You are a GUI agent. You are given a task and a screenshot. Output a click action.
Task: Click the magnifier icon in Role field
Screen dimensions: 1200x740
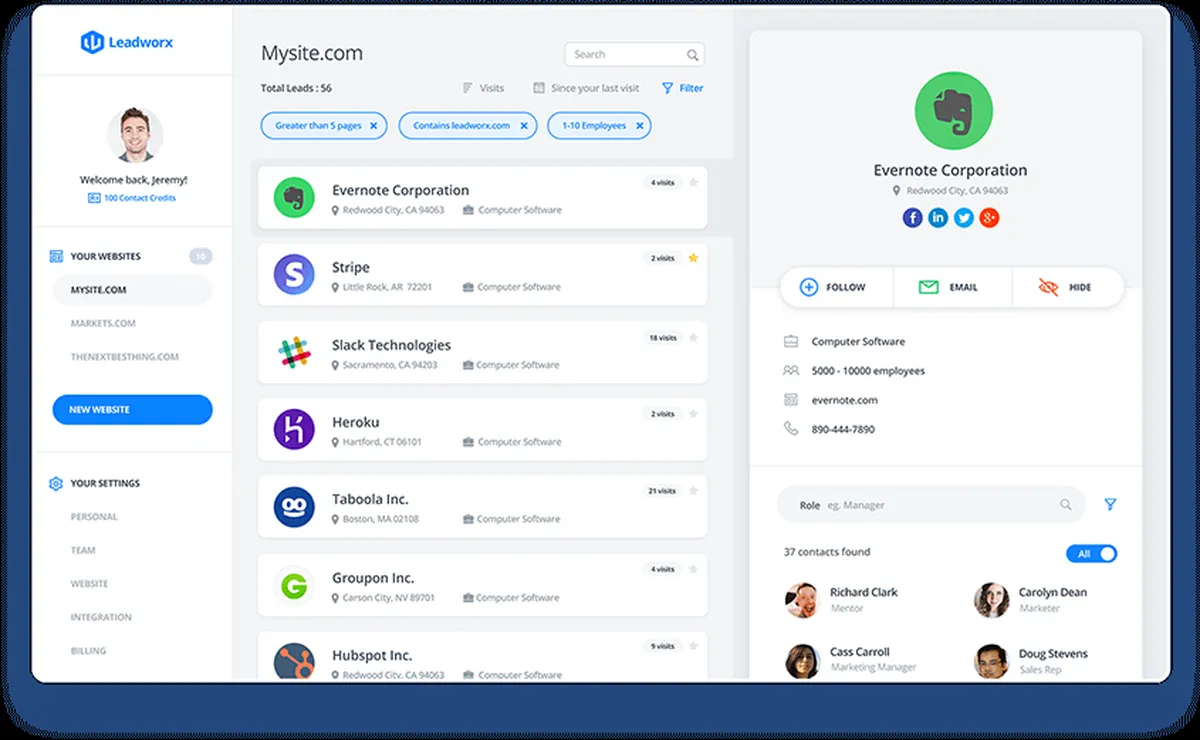coord(1066,505)
